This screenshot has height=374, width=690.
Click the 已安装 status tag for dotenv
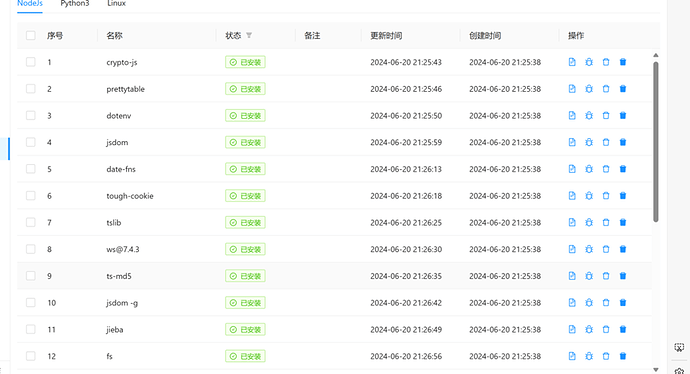tap(245, 115)
